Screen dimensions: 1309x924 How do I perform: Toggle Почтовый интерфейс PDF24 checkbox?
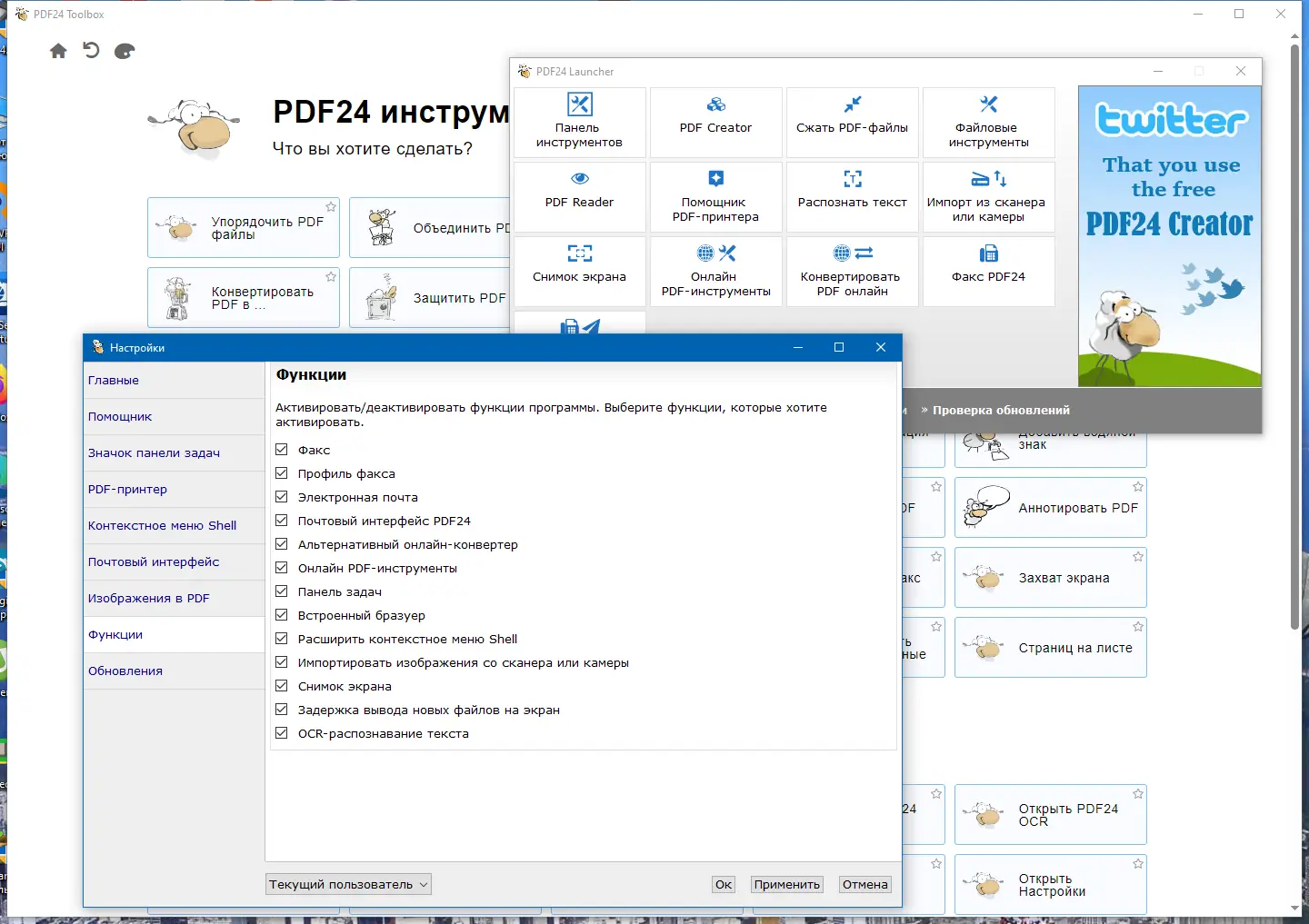click(282, 521)
